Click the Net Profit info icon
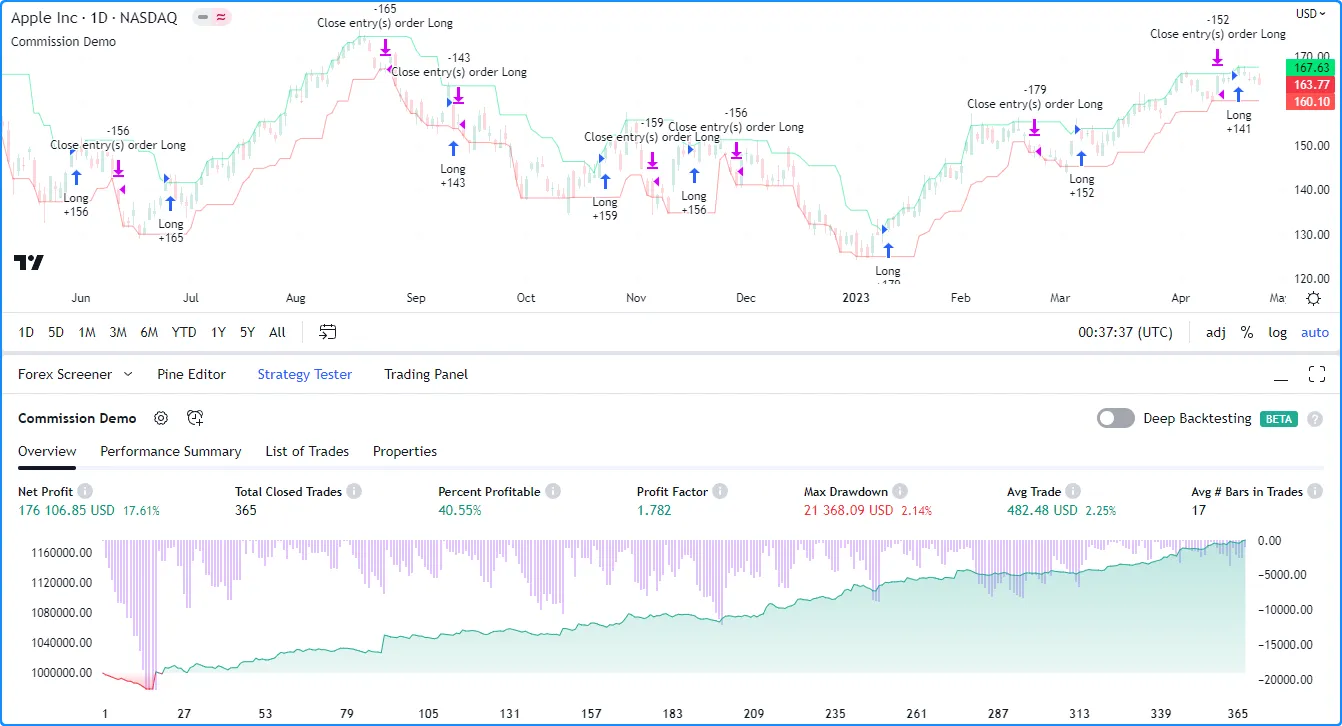1342x726 pixels. coord(85,491)
